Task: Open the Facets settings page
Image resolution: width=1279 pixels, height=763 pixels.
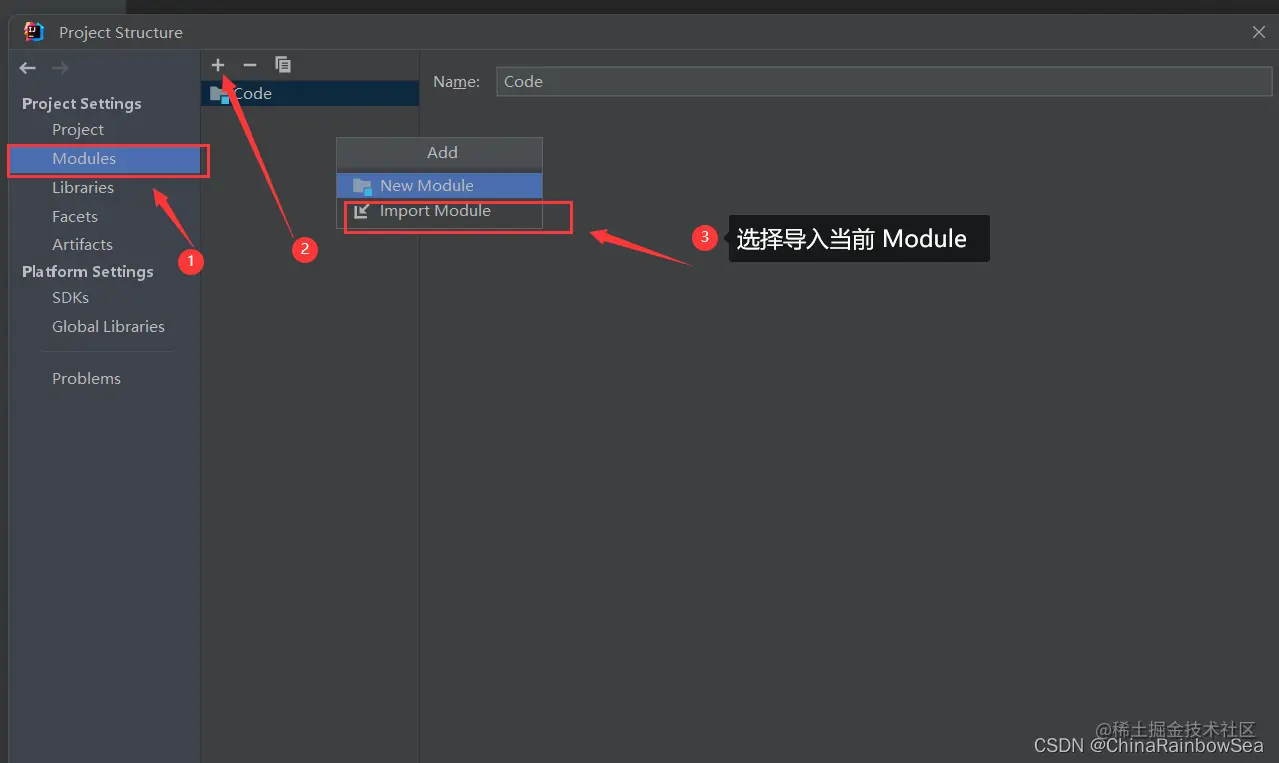Action: 75,216
